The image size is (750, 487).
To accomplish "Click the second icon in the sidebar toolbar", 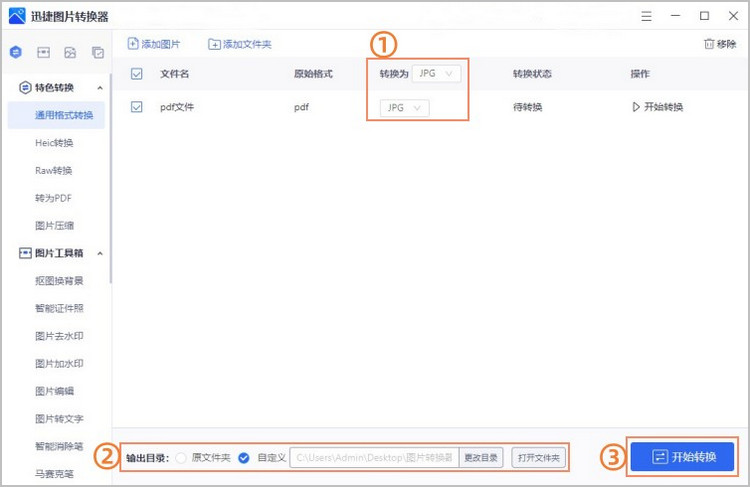I will pos(43,52).
